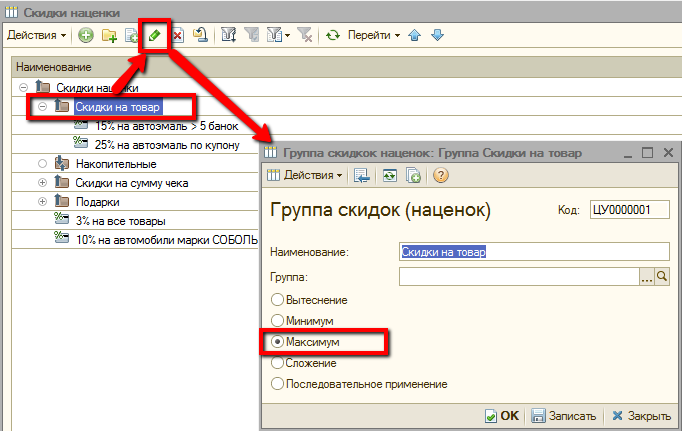Screen dimensions: 682x431
Task: Click the blue Move up arrow icon
Action: [x=417, y=36]
